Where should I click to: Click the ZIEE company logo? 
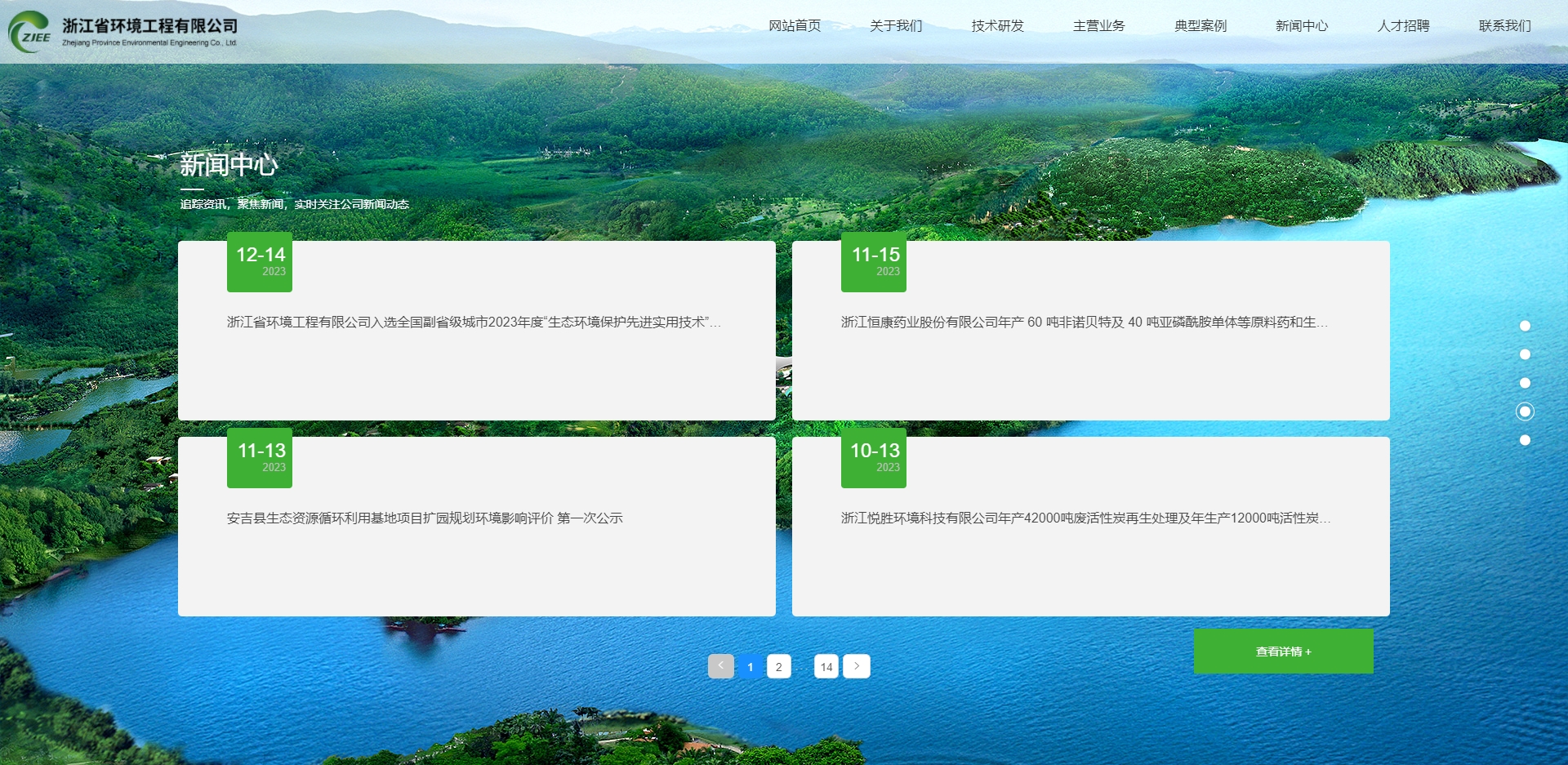point(29,32)
